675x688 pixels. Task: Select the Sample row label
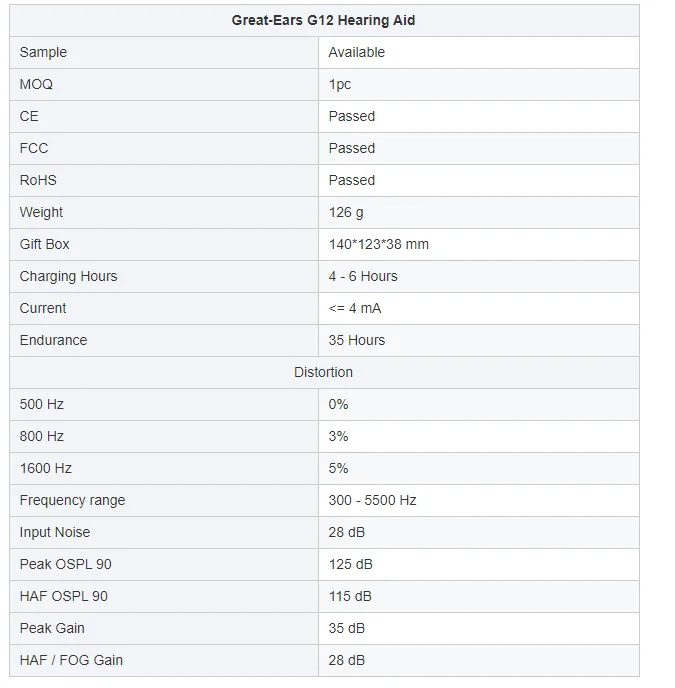43,52
